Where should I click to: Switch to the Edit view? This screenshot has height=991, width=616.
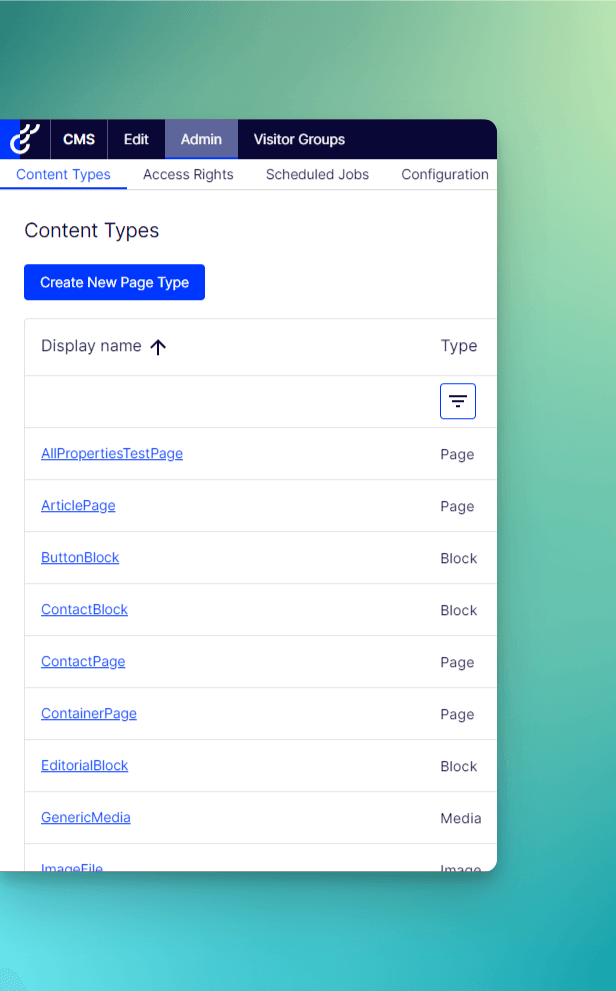tap(136, 139)
